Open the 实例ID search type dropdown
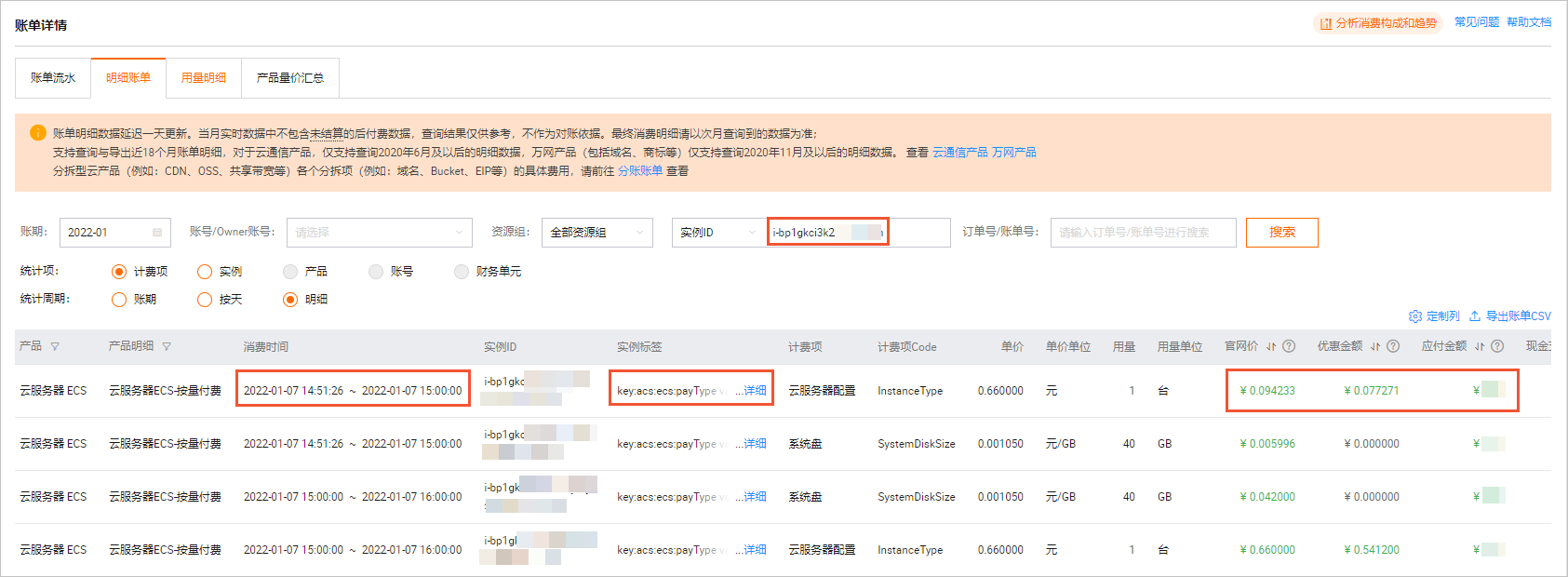Screen dimensions: 1568x577 [718, 233]
